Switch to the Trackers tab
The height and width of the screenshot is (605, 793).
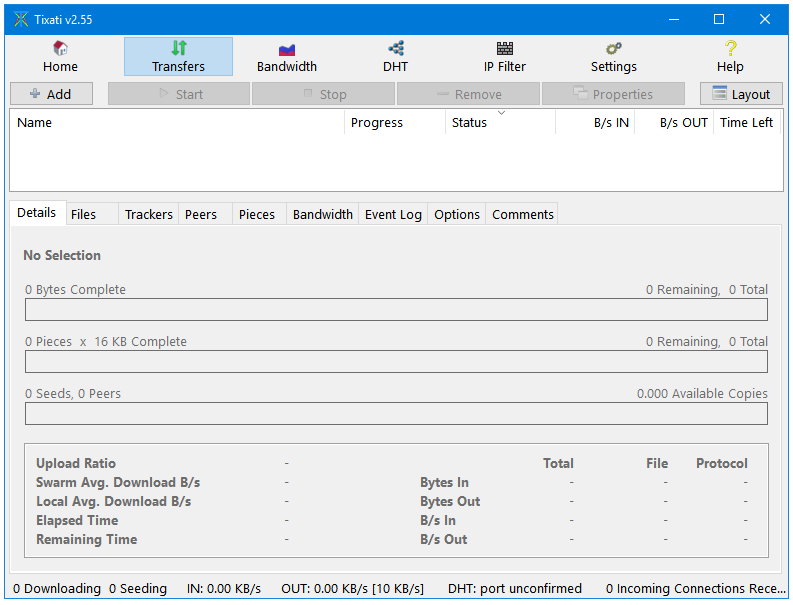(149, 214)
